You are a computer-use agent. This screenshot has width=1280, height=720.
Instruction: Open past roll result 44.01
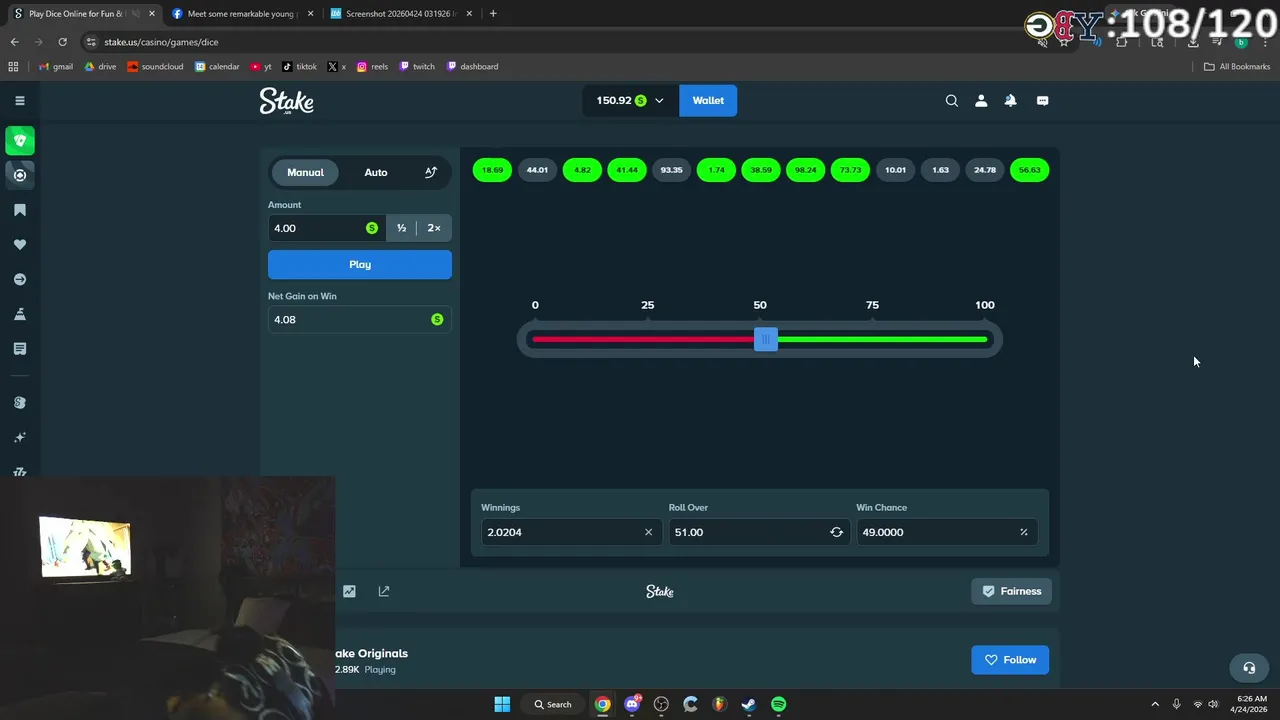pos(537,170)
